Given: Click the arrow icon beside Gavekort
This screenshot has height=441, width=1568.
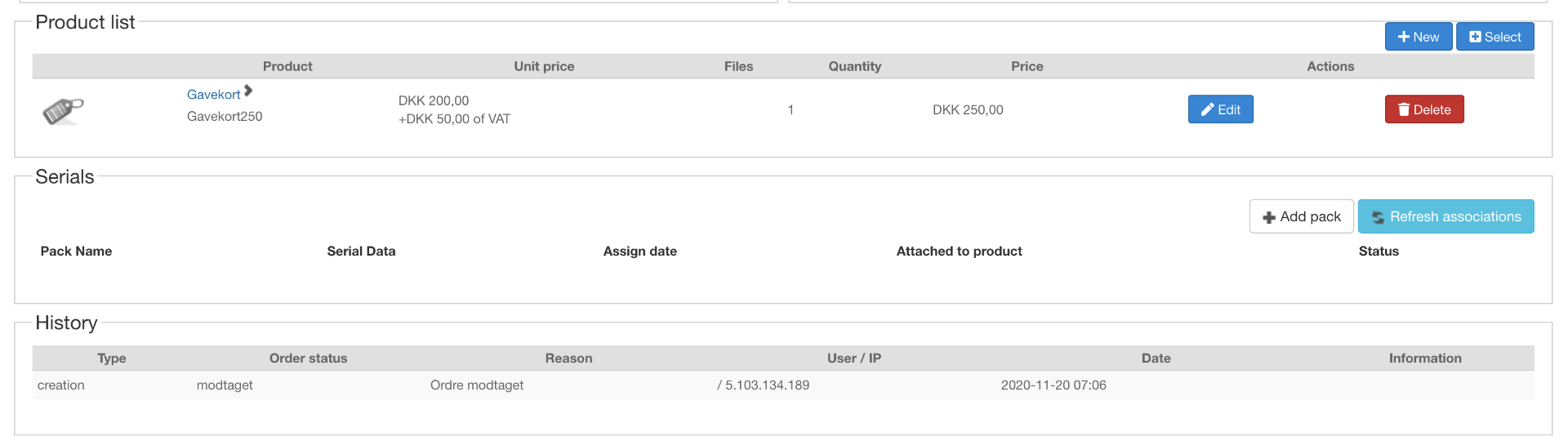Looking at the screenshot, I should click(248, 91).
